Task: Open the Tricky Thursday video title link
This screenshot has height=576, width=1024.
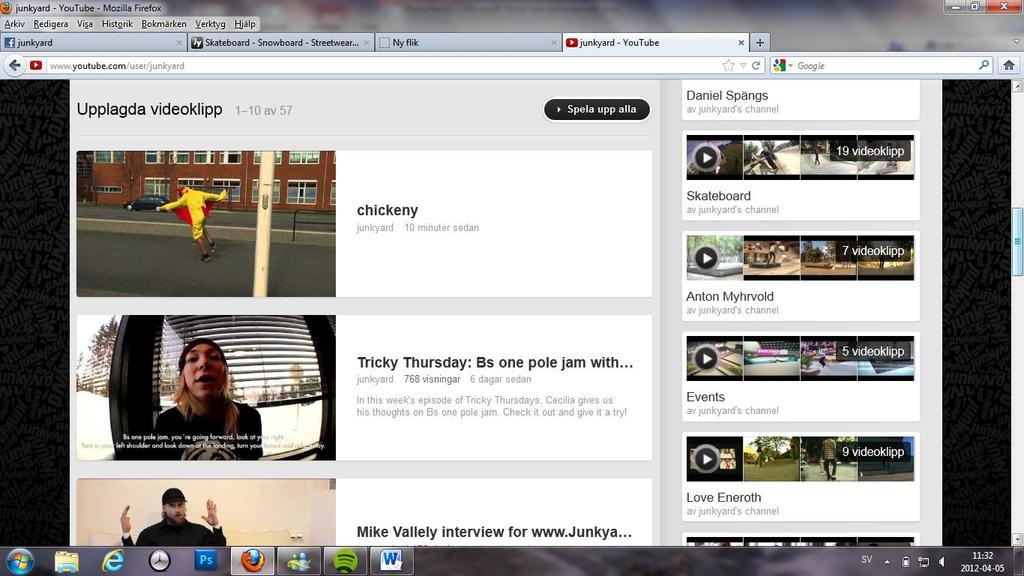Action: tap(495, 362)
